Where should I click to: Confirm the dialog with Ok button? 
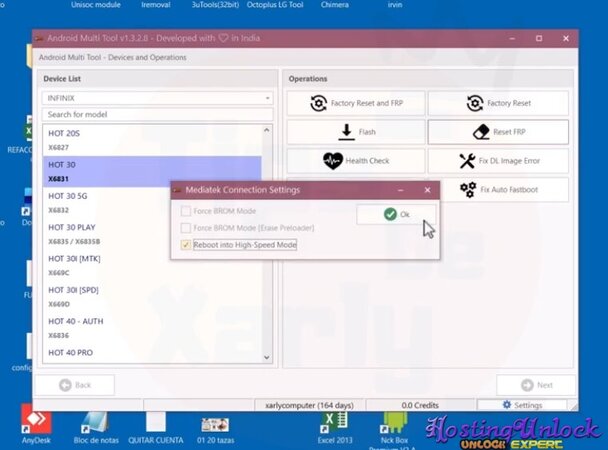click(396, 214)
